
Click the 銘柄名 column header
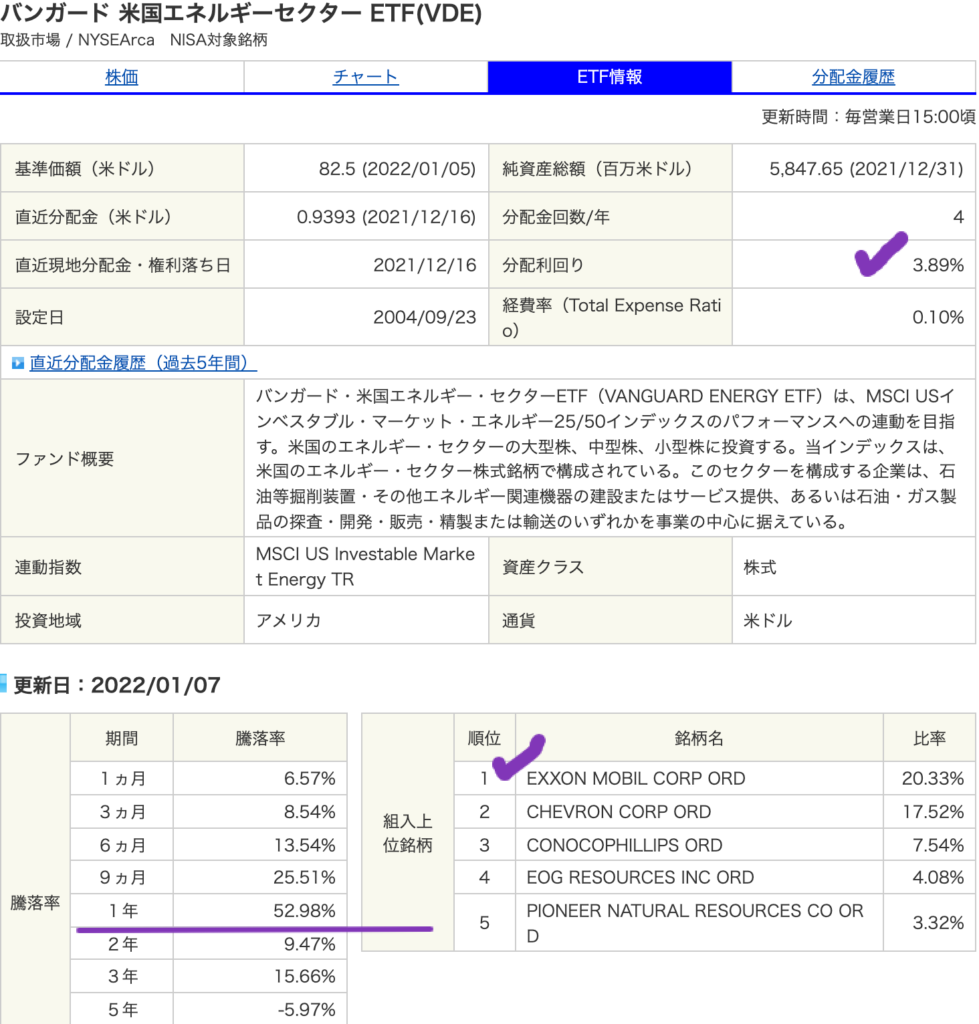[x=699, y=739]
